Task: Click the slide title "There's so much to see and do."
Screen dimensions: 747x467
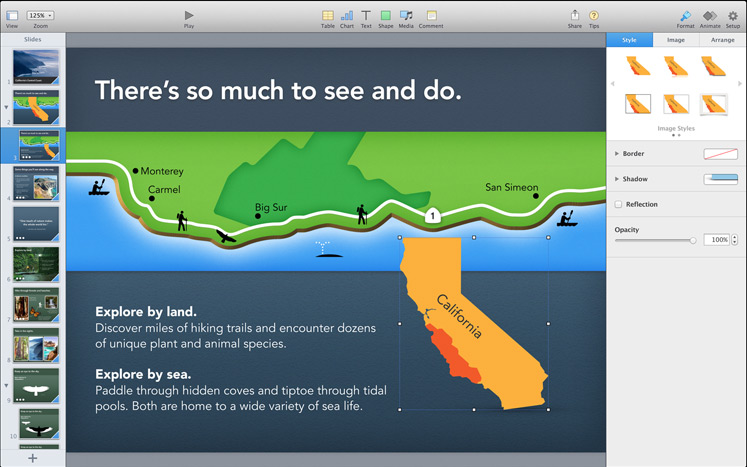Action: (x=278, y=90)
